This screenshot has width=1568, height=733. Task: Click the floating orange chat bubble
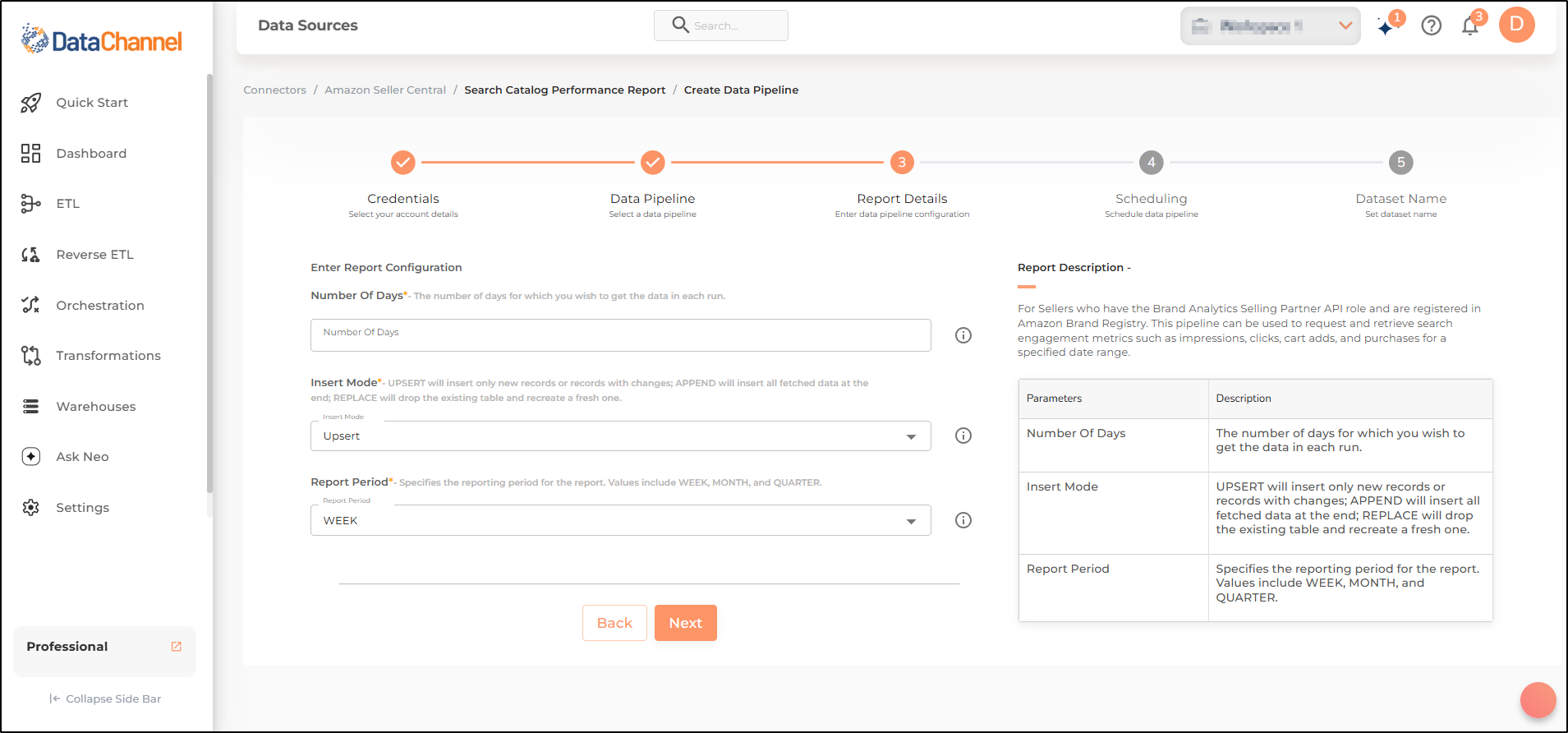1538,700
